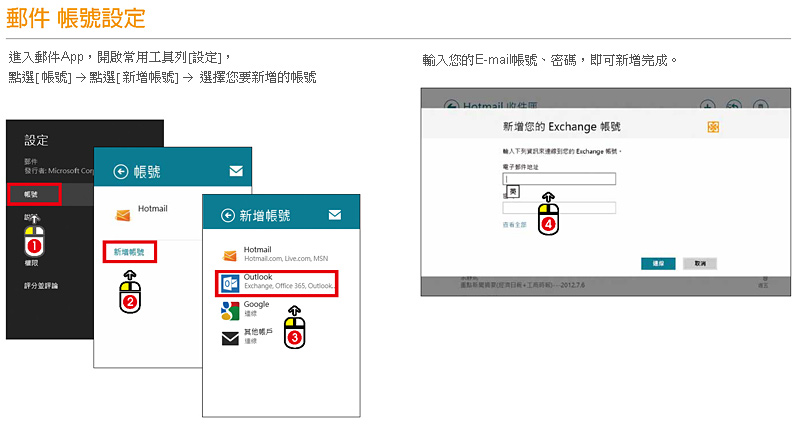
Task: Choose the Google account type
Action: click(245, 309)
